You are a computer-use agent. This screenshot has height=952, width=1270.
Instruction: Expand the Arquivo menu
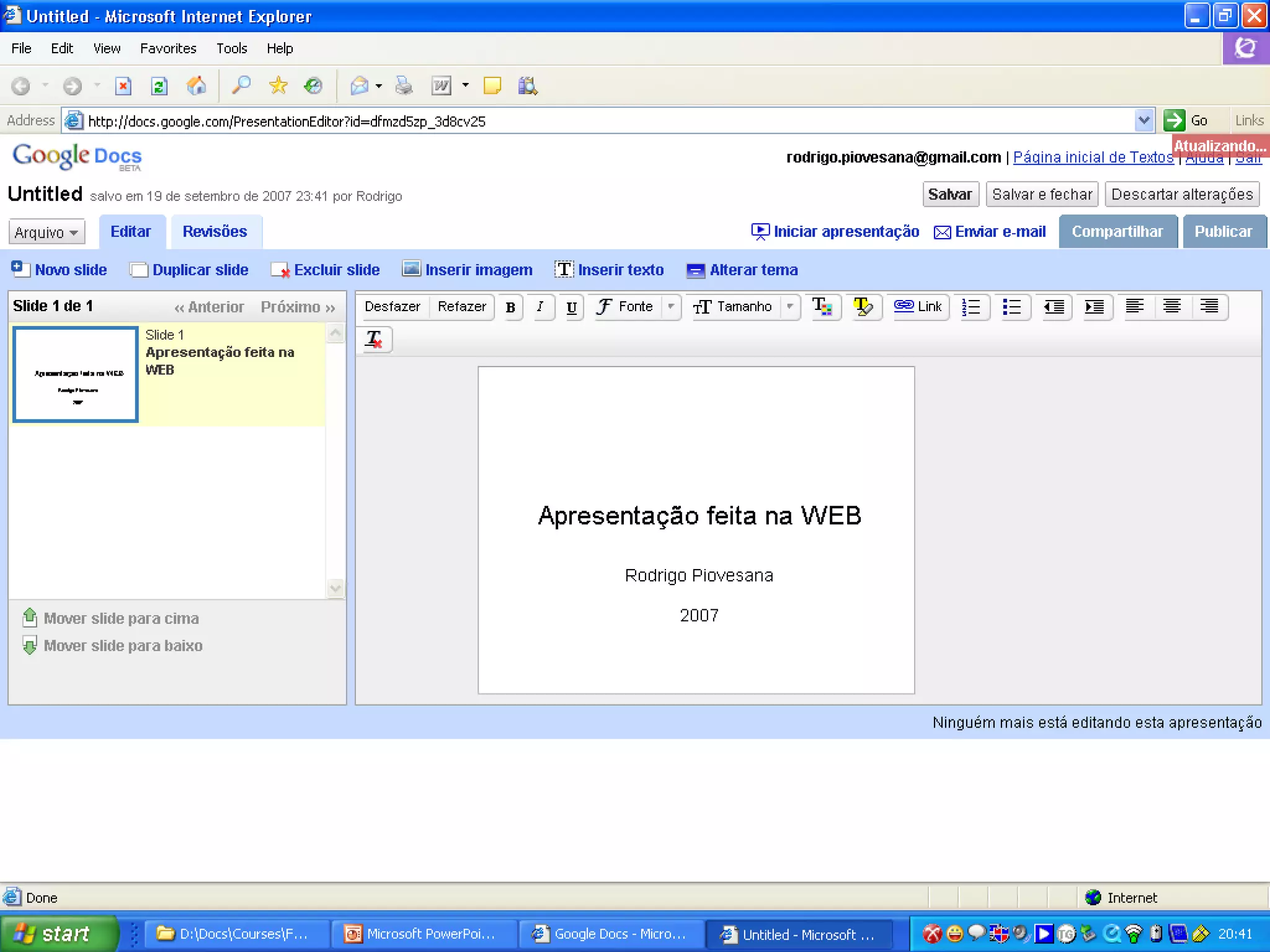click(x=47, y=232)
